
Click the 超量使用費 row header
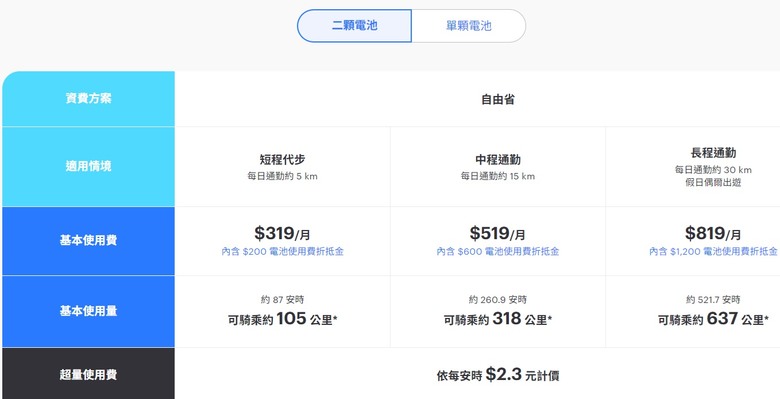click(89, 374)
